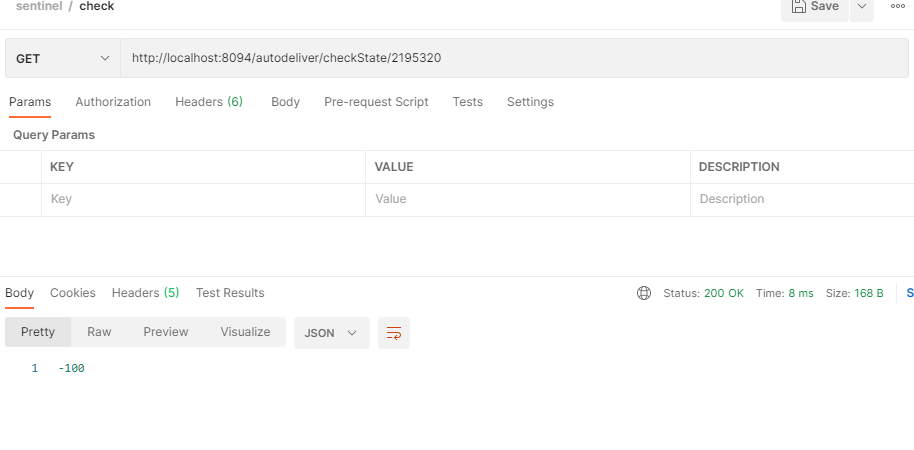This screenshot has width=914, height=450.
Task: Open the response Cookies tab
Action: (x=73, y=293)
